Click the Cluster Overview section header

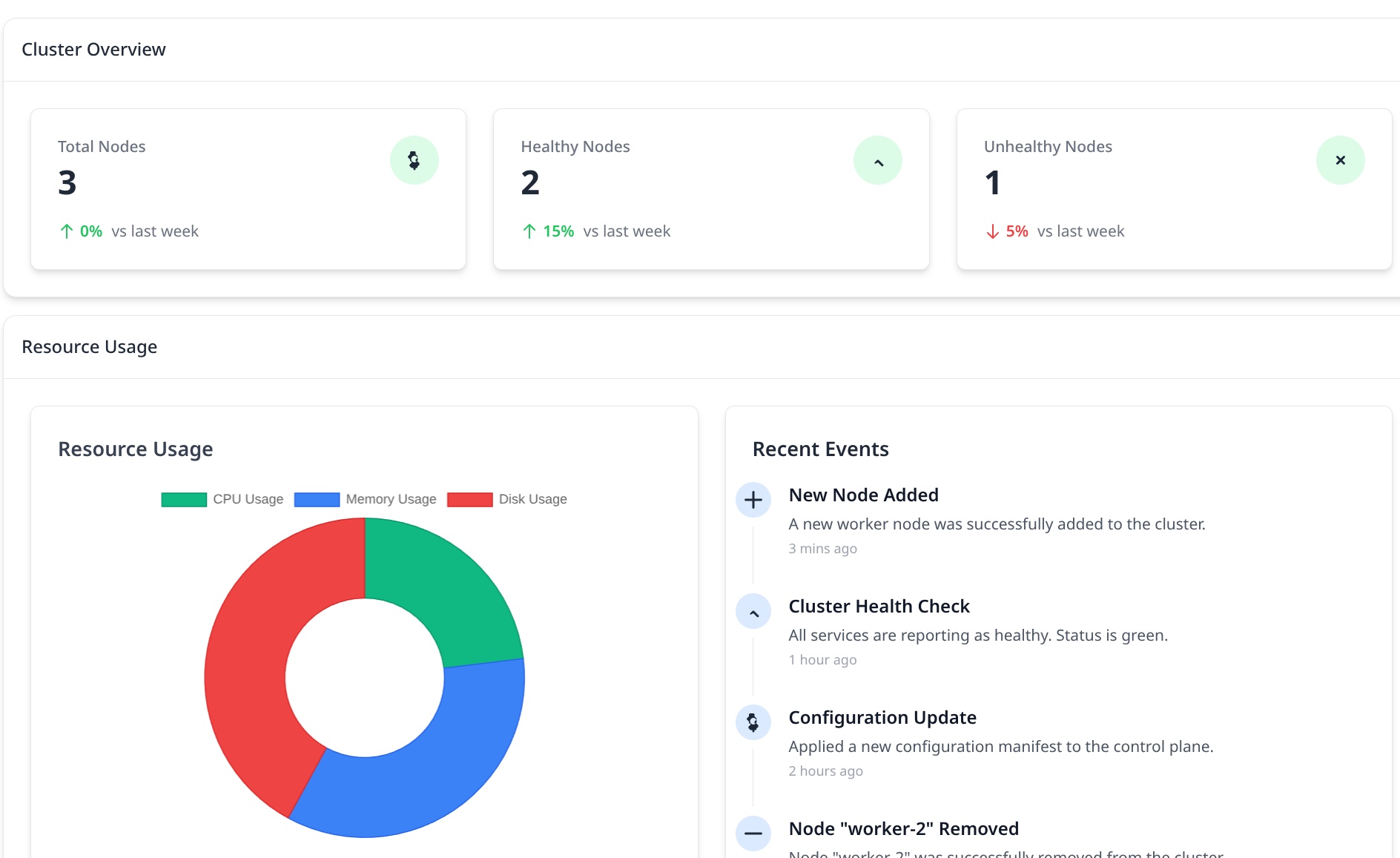(93, 50)
